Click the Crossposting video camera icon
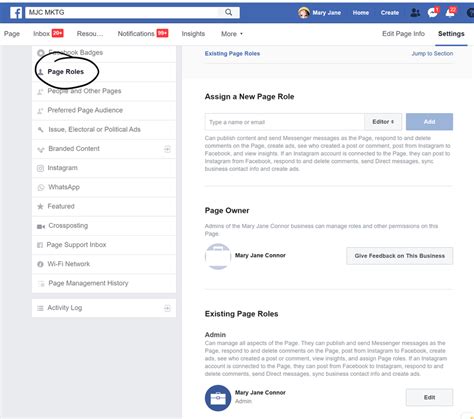 tap(41, 226)
